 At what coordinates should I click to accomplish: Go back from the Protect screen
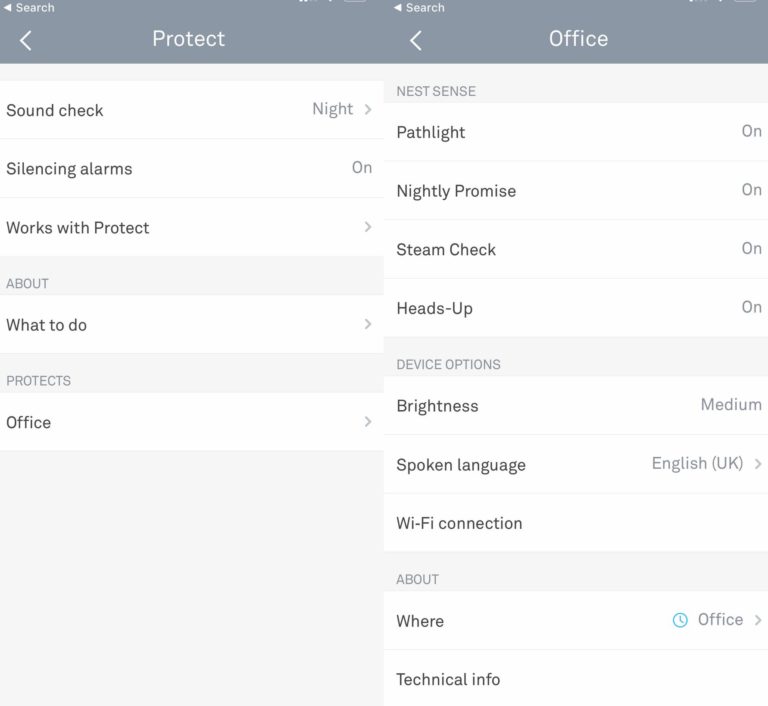click(x=25, y=41)
